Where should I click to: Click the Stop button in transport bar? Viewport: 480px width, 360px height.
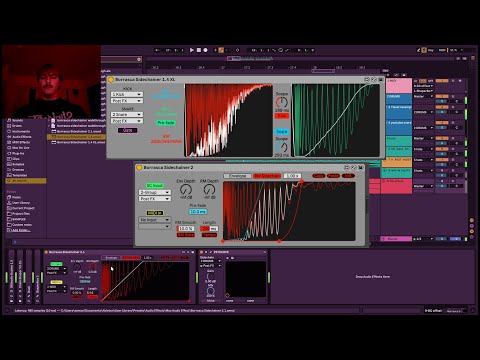click(x=199, y=50)
